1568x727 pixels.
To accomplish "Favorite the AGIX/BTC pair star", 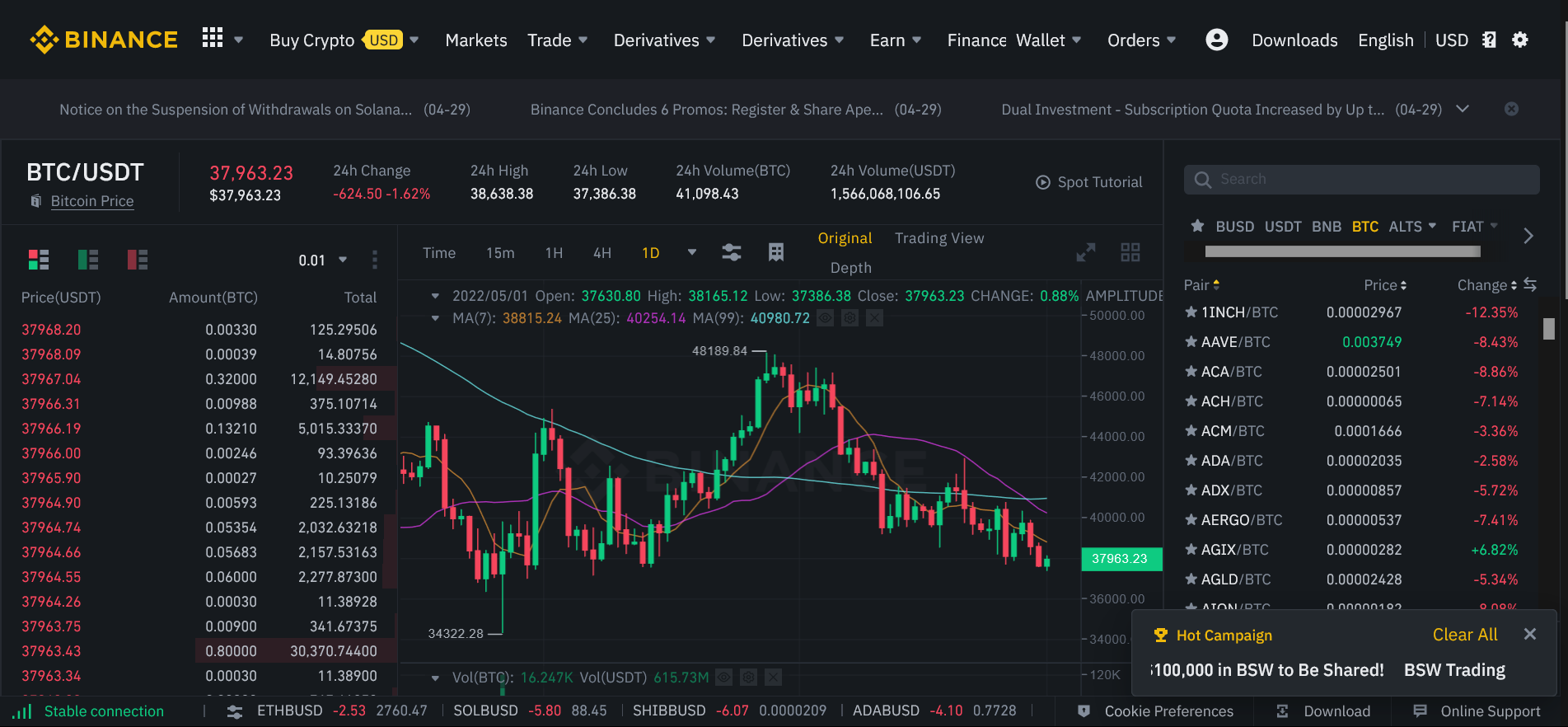I will [x=1191, y=550].
